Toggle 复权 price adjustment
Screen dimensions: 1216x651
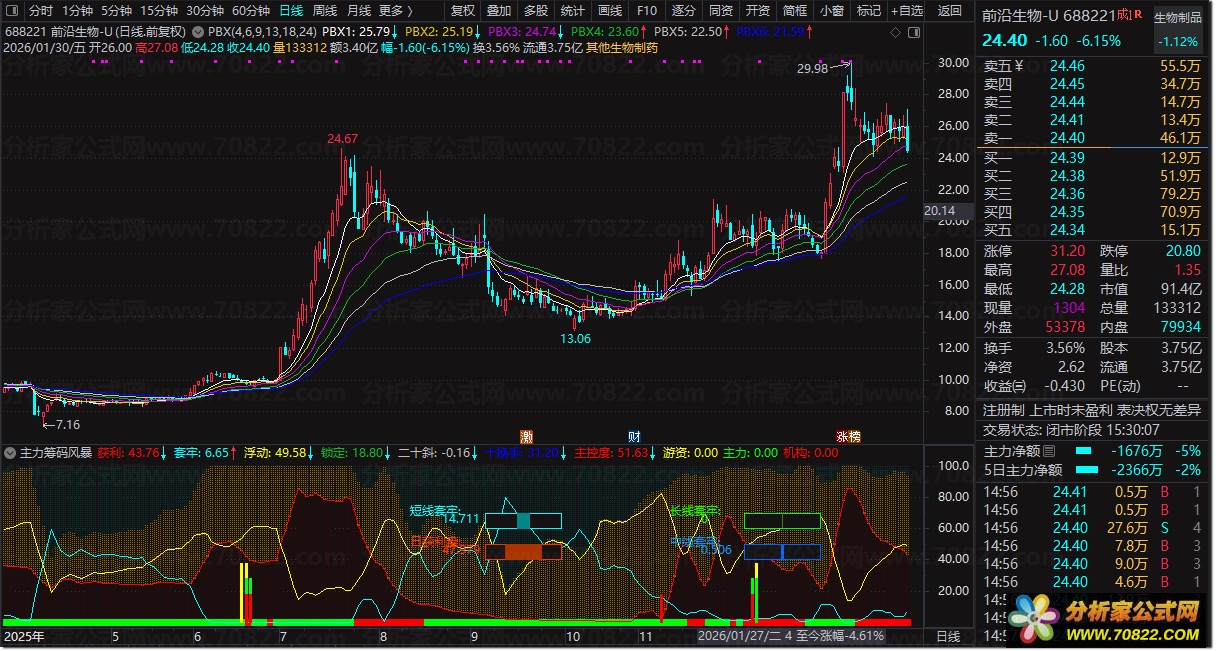[x=462, y=11]
